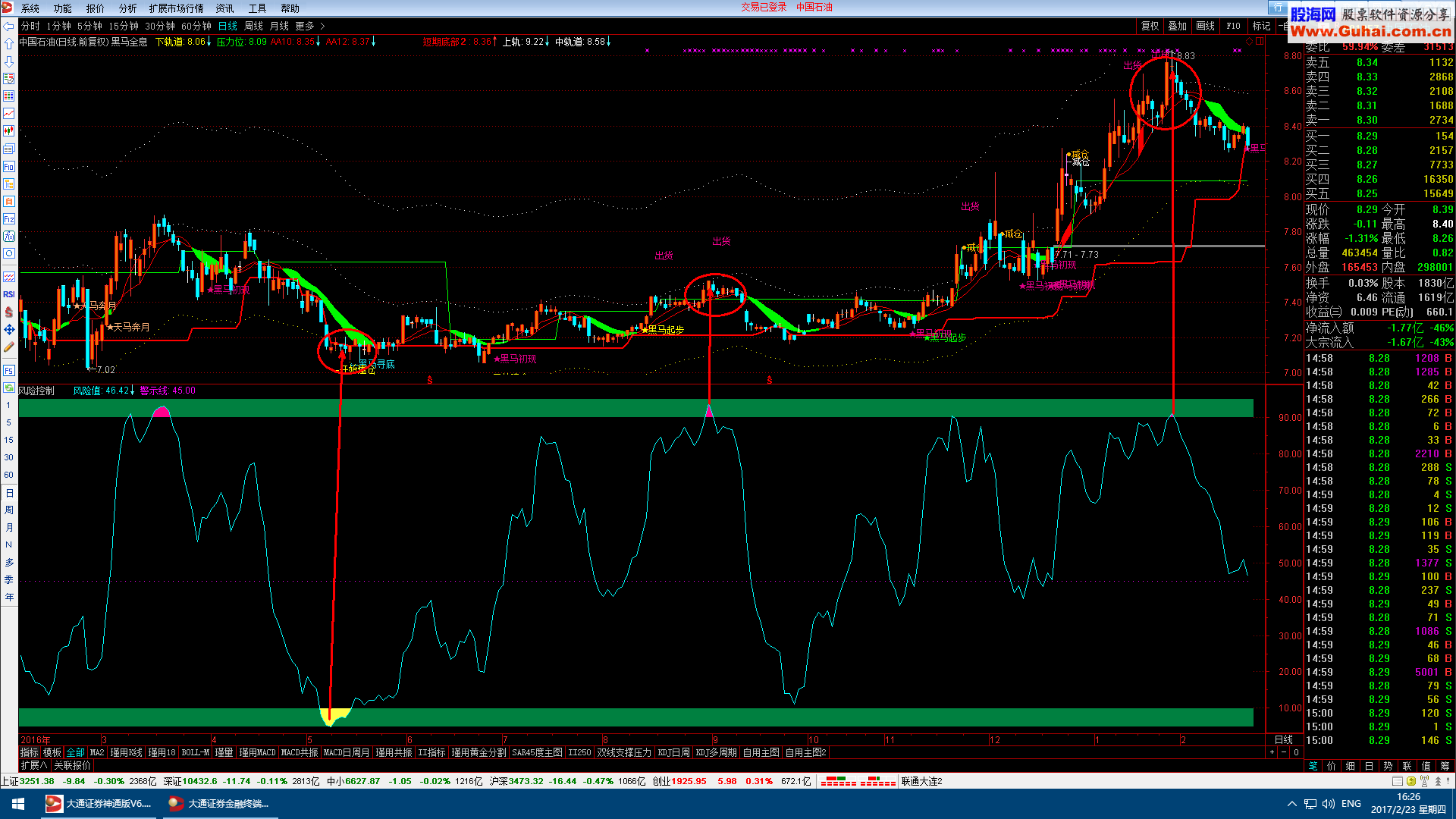This screenshot has height=819, width=1456.
Task: Click the 画线 button
Action: pyautogui.click(x=1206, y=26)
